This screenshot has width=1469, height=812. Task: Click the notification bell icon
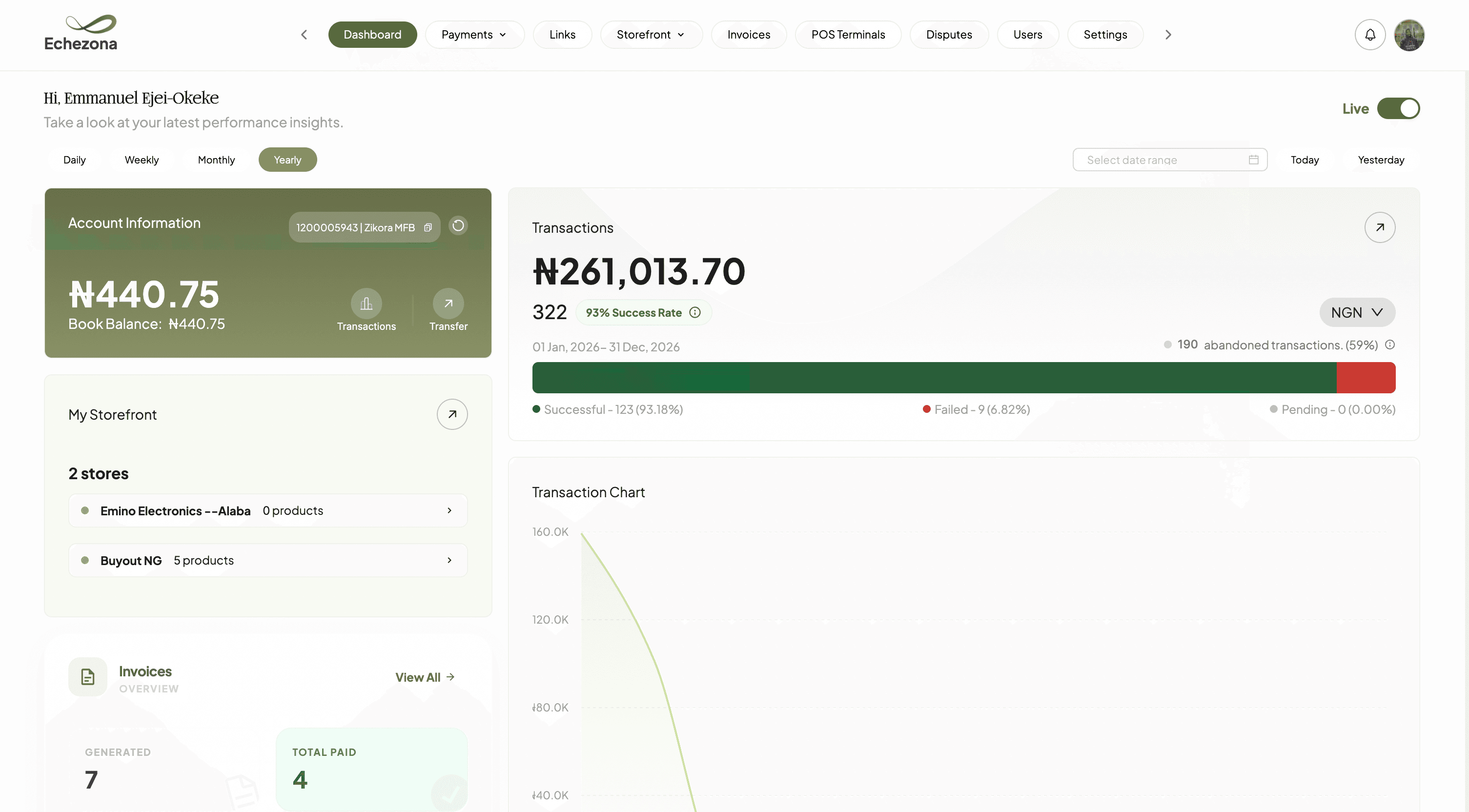pyautogui.click(x=1370, y=35)
